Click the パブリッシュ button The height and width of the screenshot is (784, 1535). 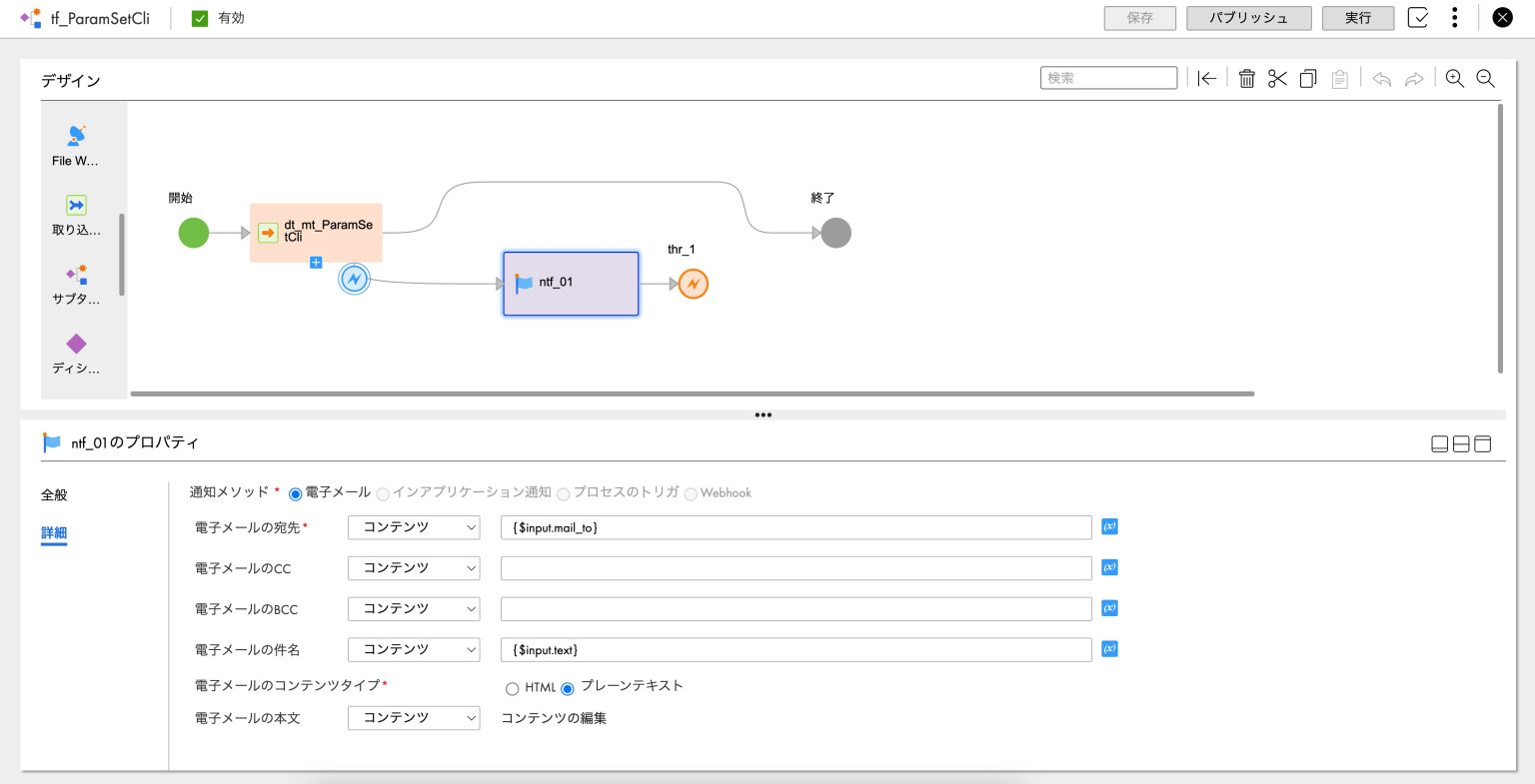[x=1248, y=17]
